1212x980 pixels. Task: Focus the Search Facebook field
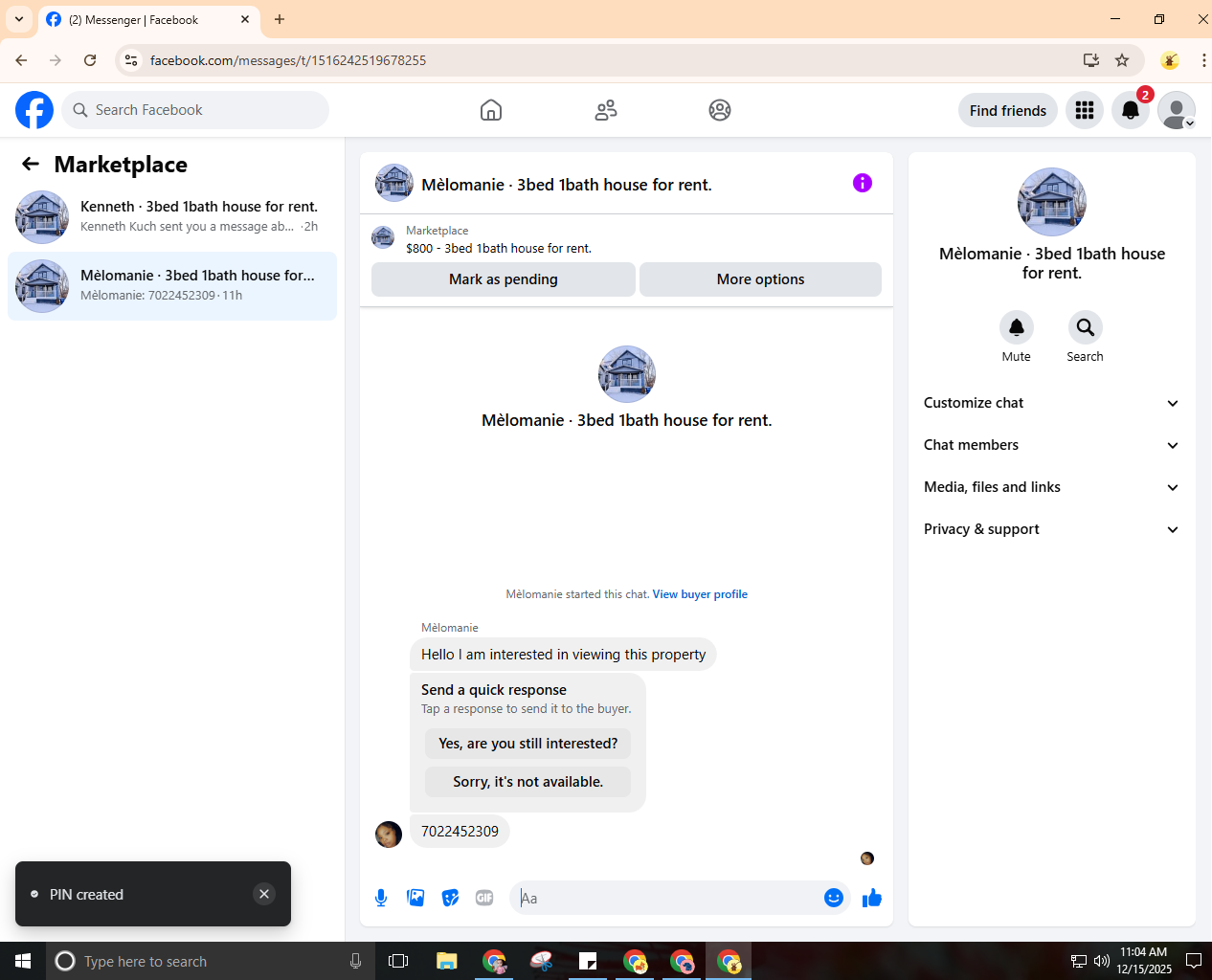click(x=195, y=110)
